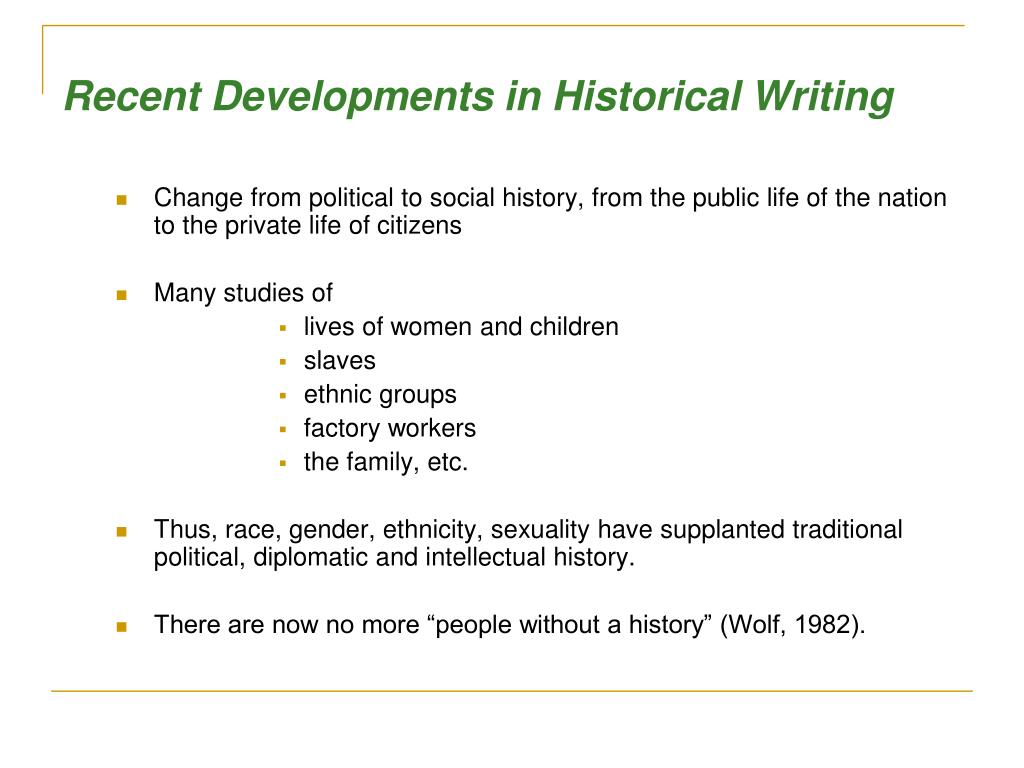
Task: Click the line 'political, diplomatic and intellectual history.'
Action: (394, 558)
